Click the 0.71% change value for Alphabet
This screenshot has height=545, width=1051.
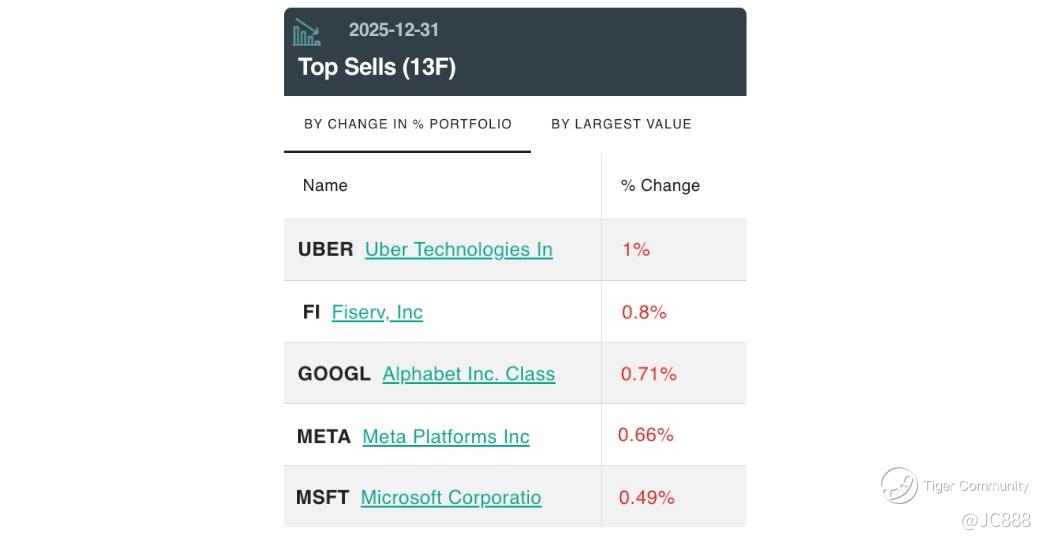pos(648,374)
